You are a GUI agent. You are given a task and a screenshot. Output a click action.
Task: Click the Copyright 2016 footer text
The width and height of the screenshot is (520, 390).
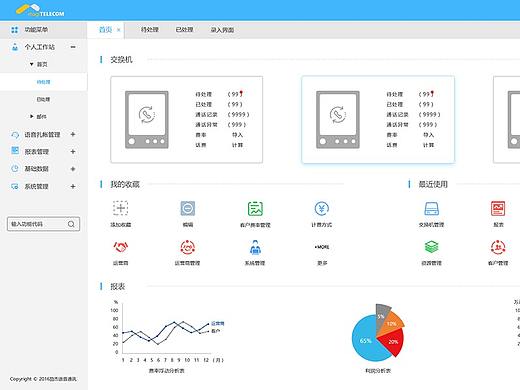point(43,379)
